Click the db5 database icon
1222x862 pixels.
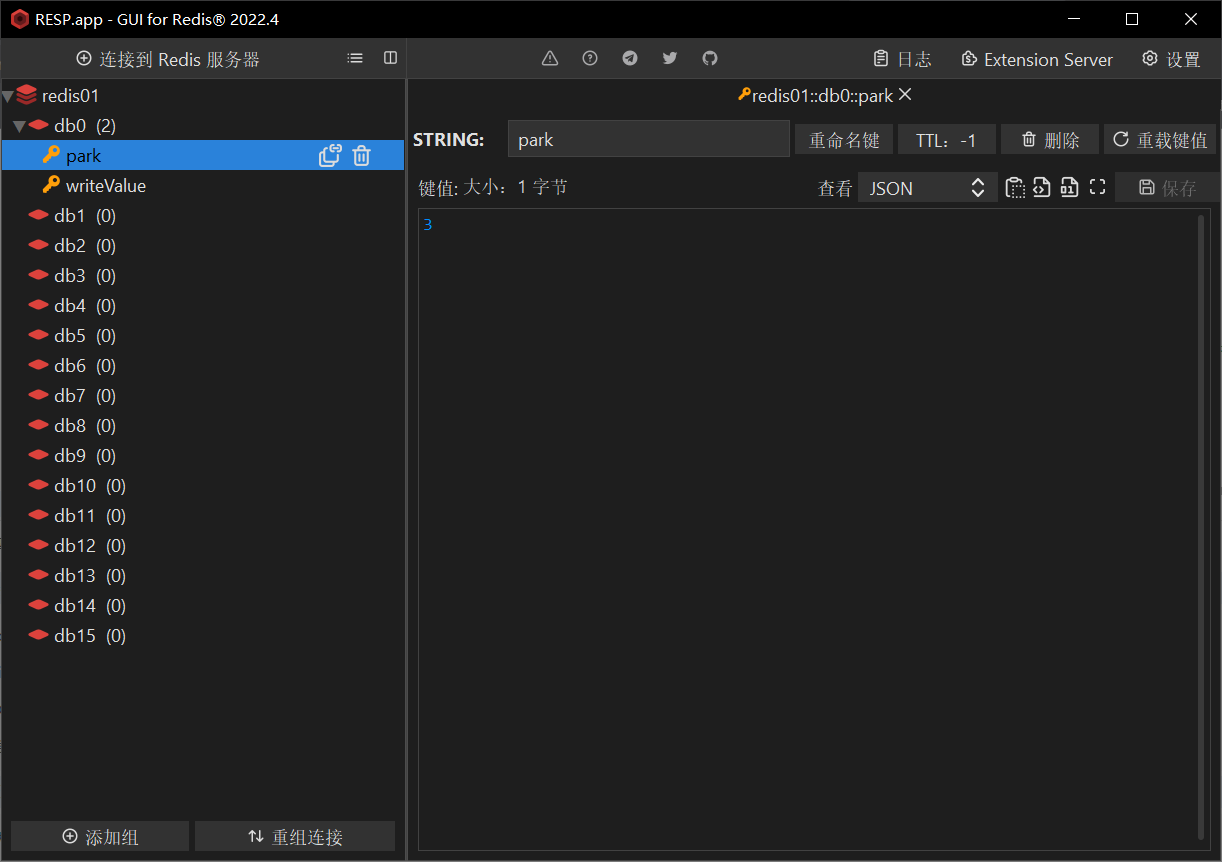point(39,335)
